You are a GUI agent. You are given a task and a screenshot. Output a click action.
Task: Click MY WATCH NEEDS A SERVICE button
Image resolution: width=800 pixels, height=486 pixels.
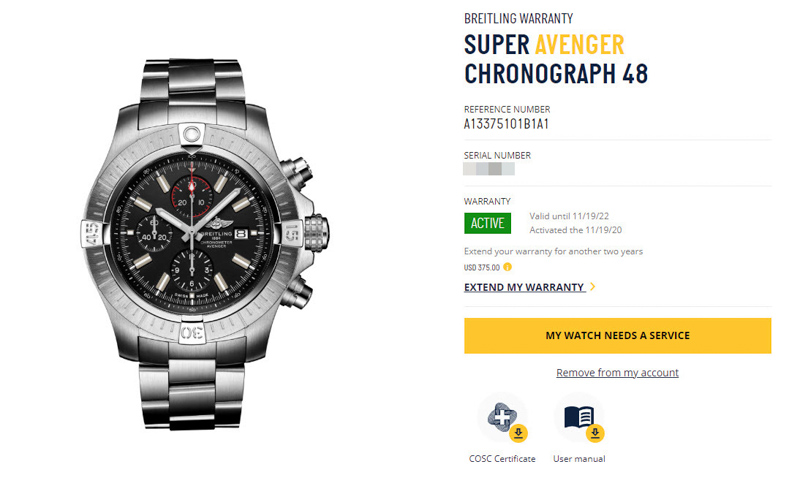pyautogui.click(x=617, y=336)
